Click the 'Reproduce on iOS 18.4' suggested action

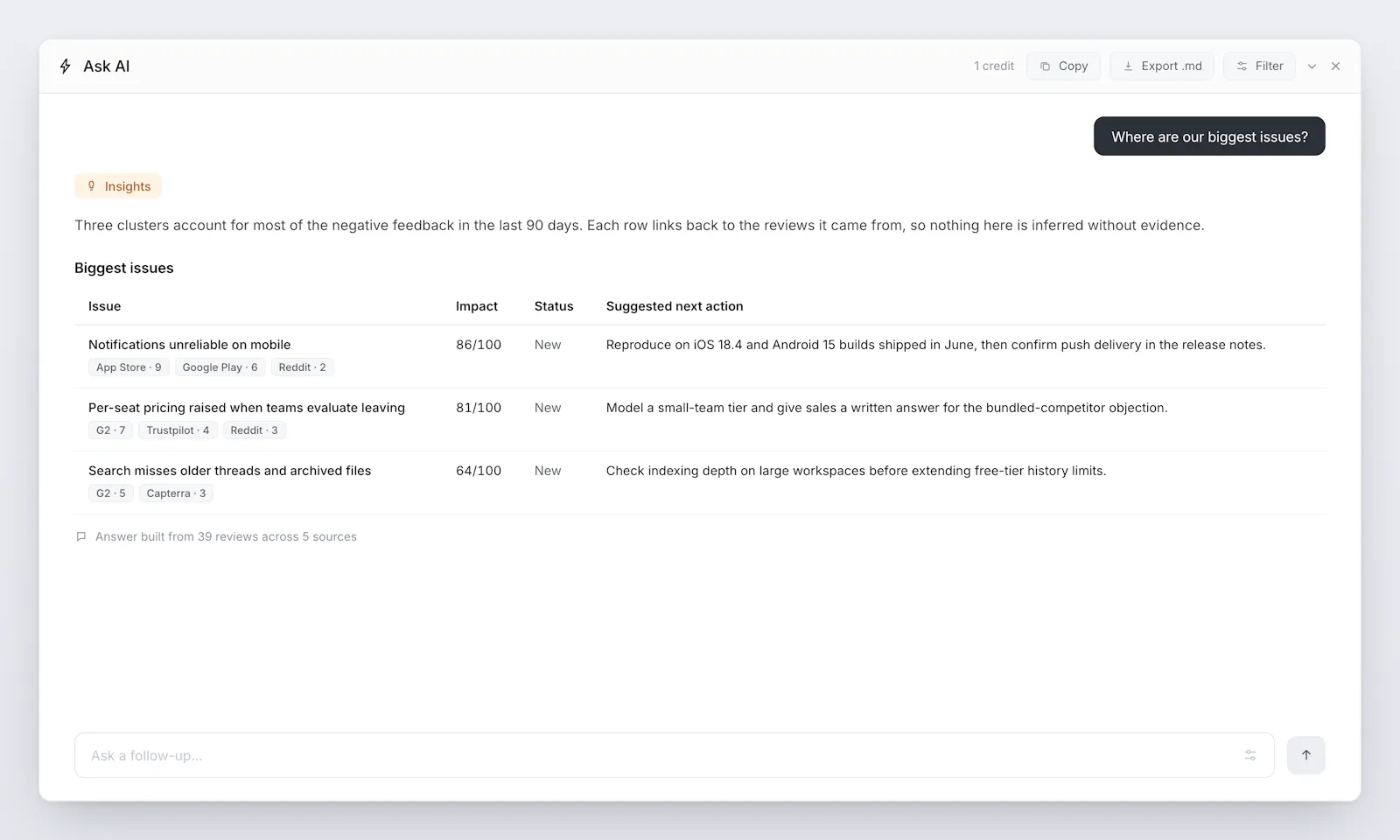coord(935,345)
